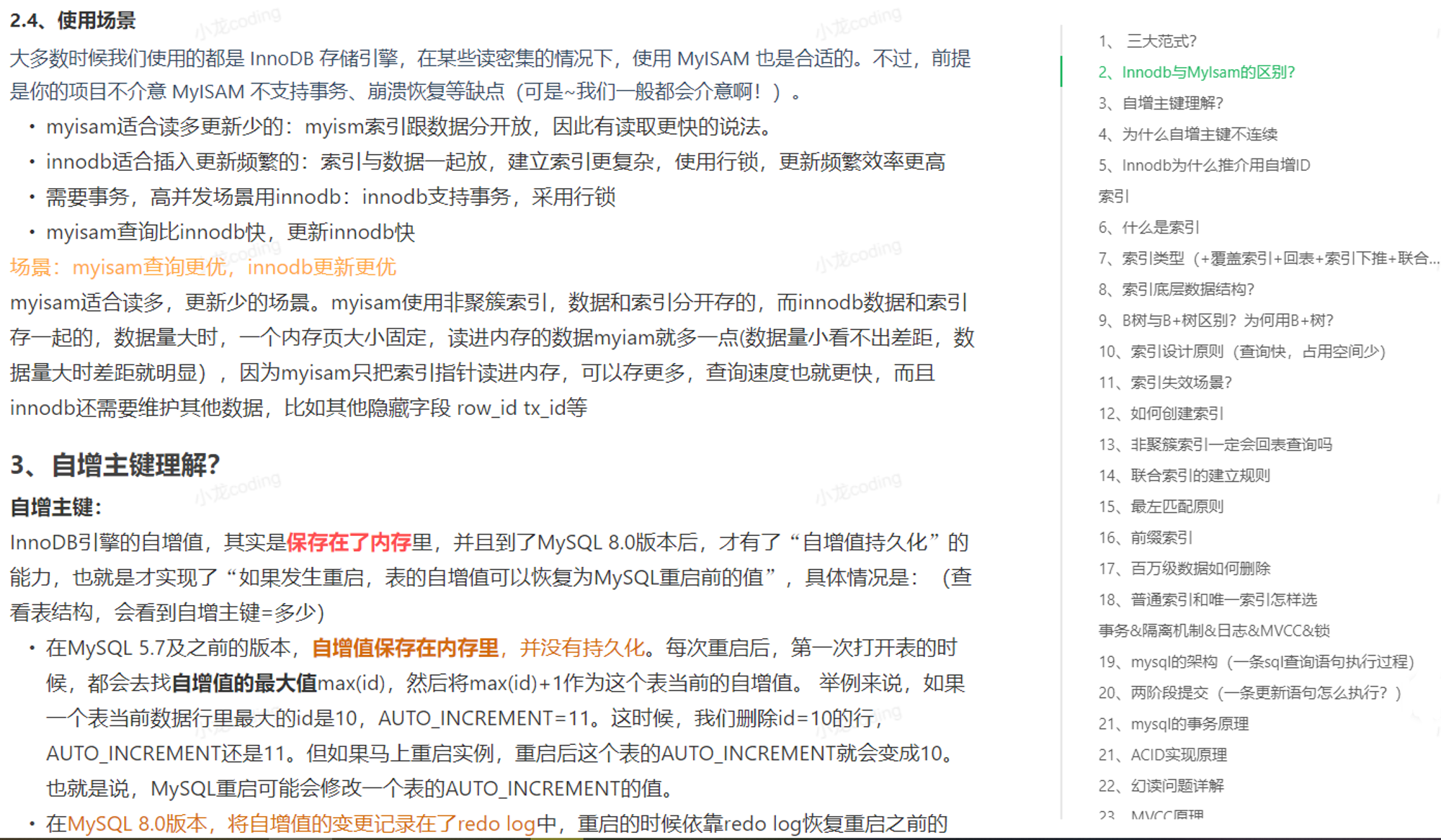Select the '索引' section heading in outline
This screenshot has width=1441, height=840.
1113,196
